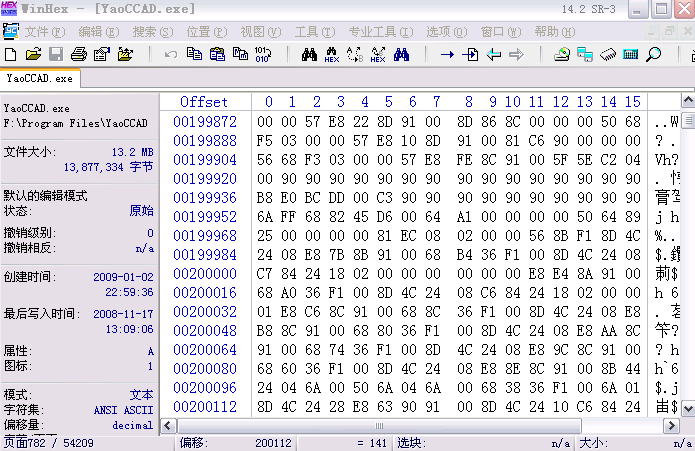Click the Paste clipboard icon
The image size is (695, 451).
click(x=217, y=54)
